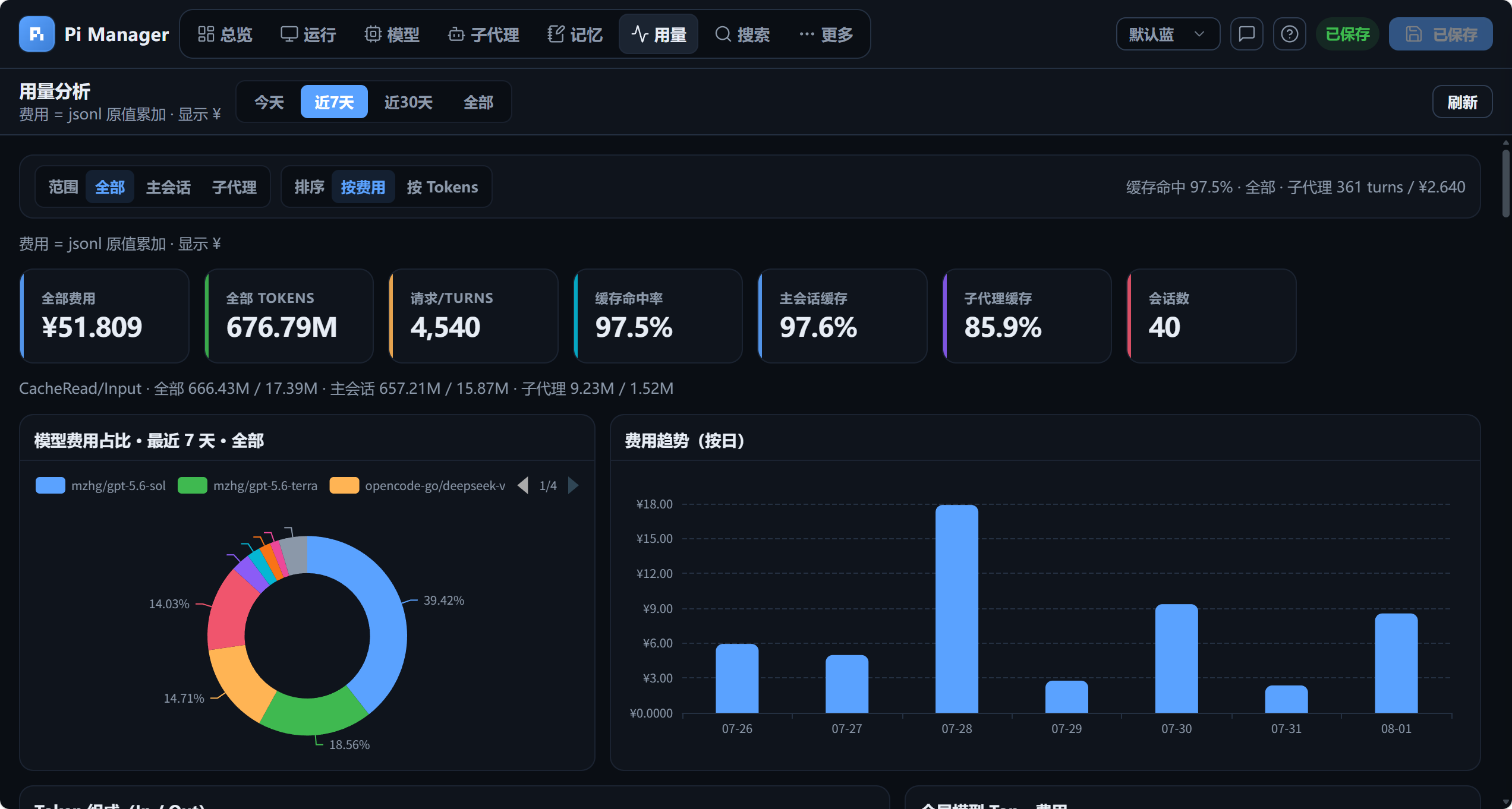Click the 请求/TURNS 4,540 card
Screen dimensions: 1512x809
pyautogui.click(x=473, y=315)
